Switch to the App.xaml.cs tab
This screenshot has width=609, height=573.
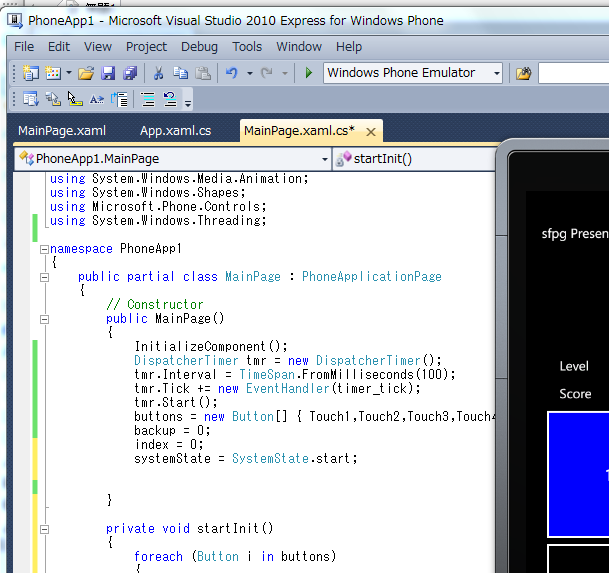click(175, 130)
